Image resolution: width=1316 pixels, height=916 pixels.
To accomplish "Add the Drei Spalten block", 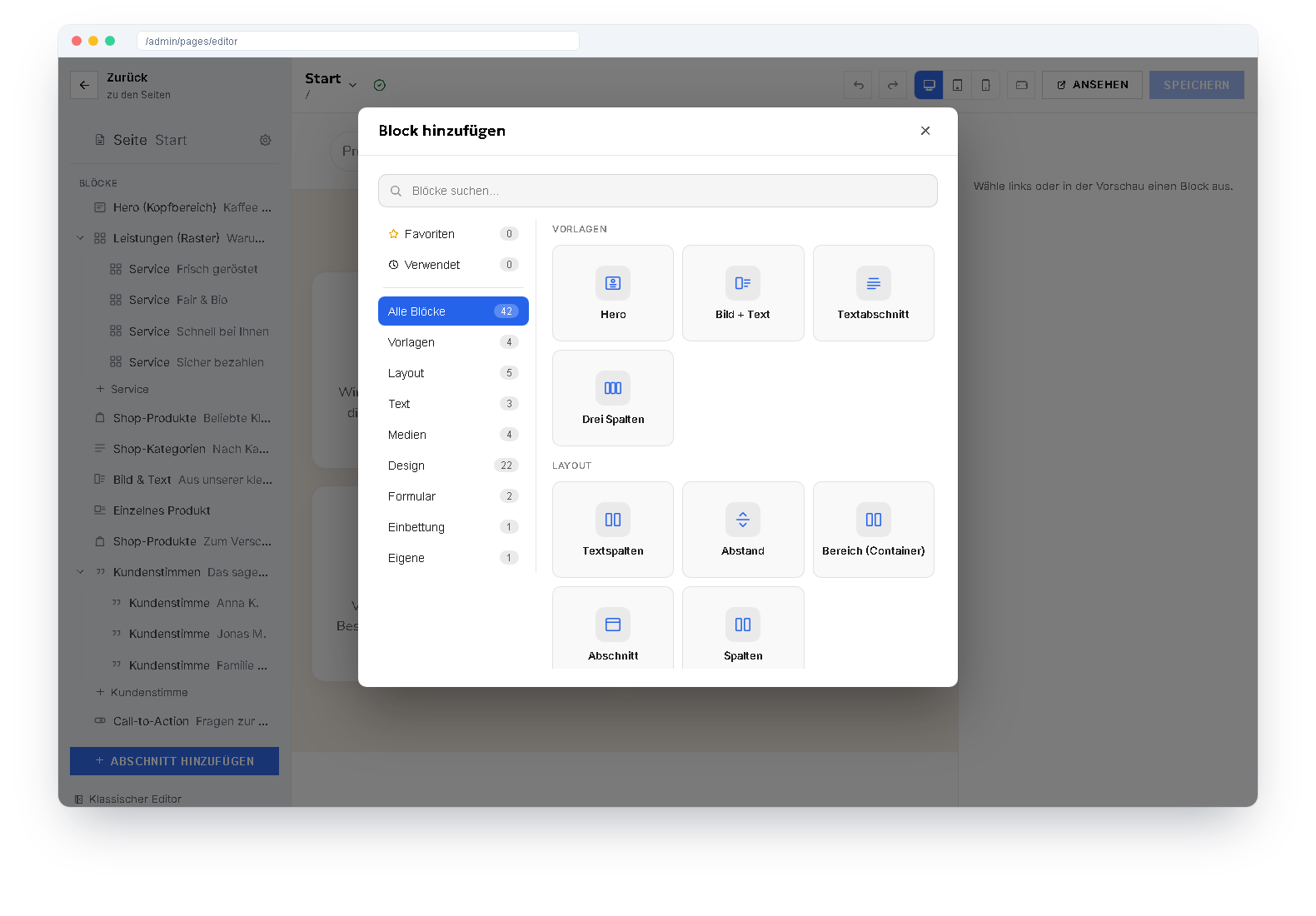I will (x=613, y=398).
